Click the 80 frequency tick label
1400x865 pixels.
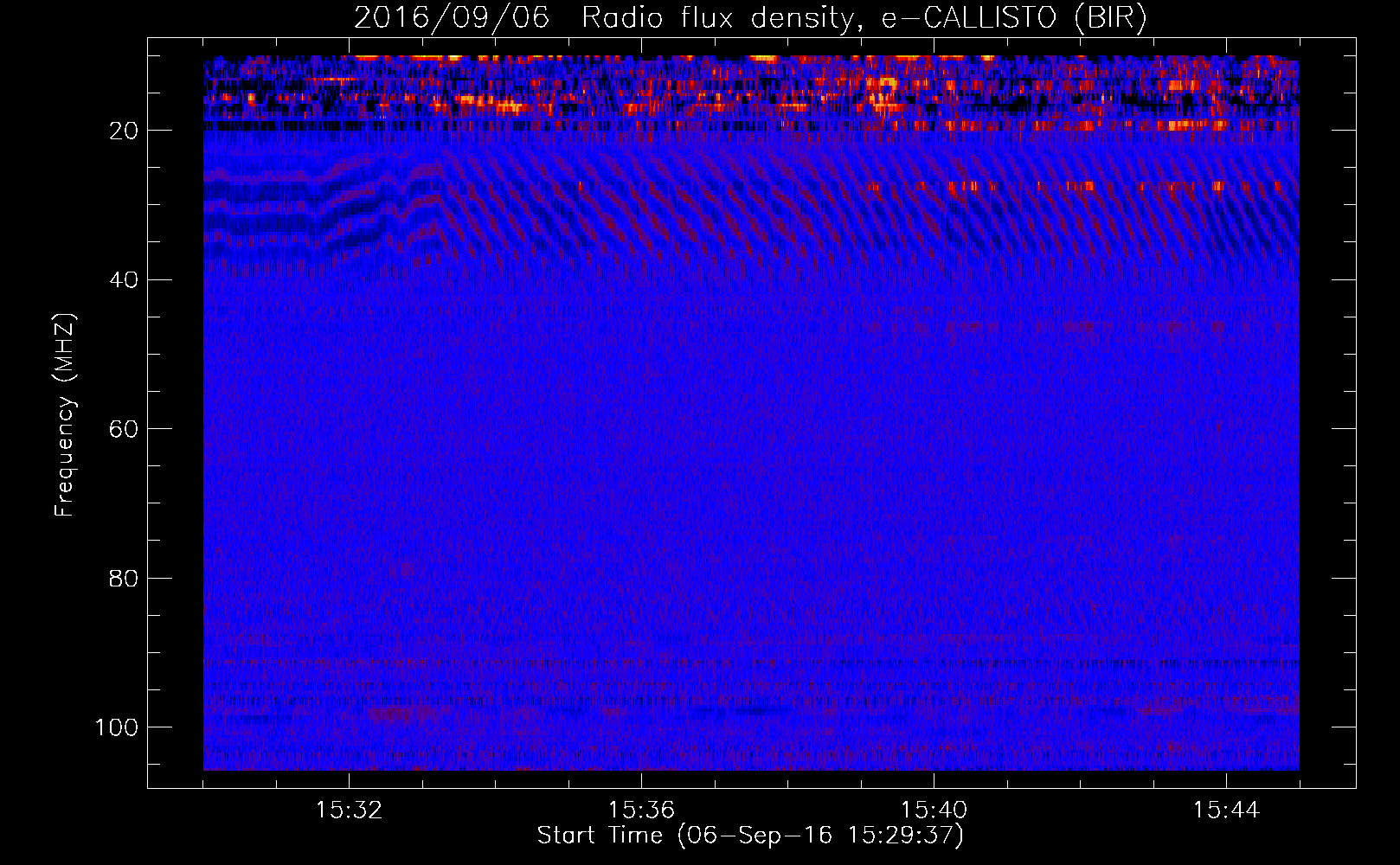pyautogui.click(x=124, y=579)
